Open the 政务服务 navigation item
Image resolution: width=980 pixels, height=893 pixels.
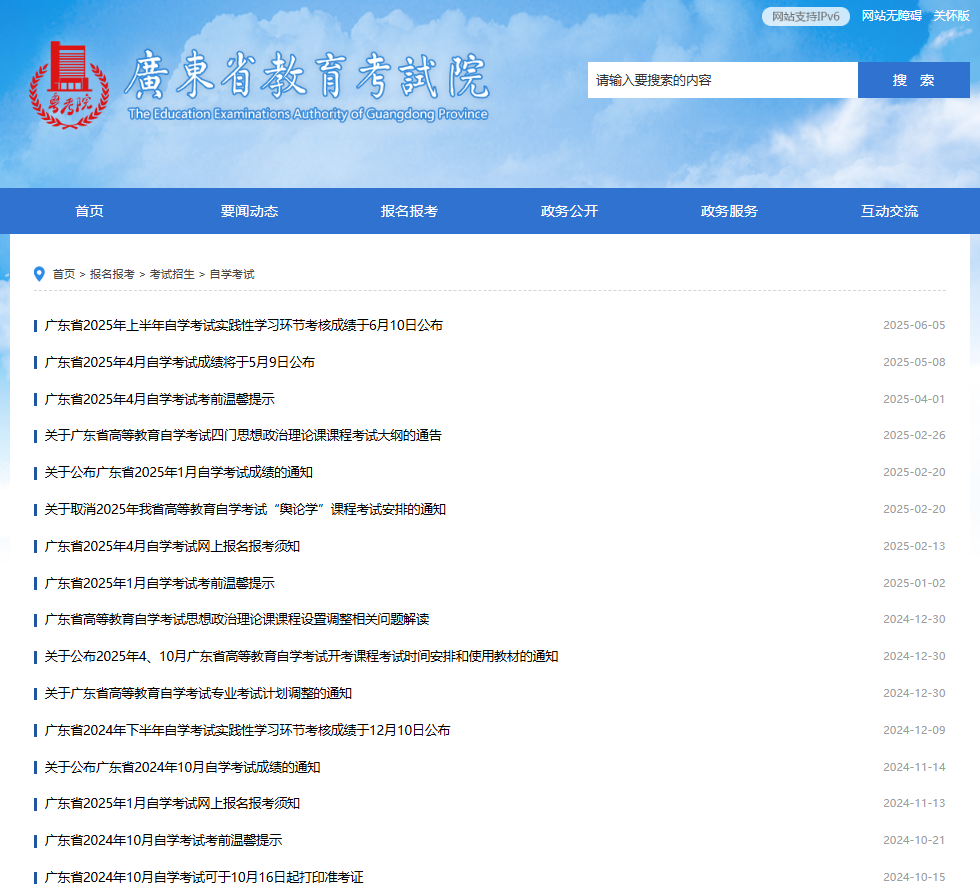coord(729,211)
